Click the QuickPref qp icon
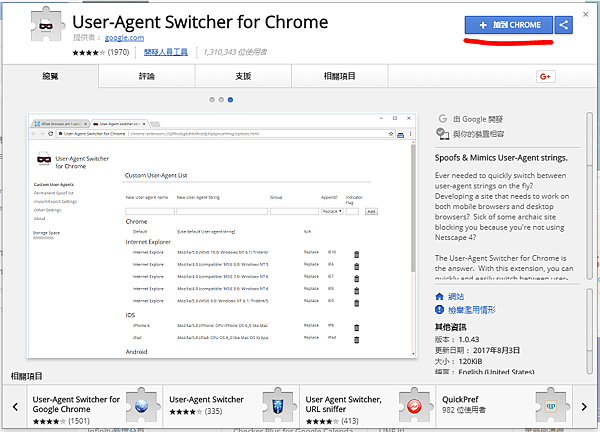 [551, 406]
